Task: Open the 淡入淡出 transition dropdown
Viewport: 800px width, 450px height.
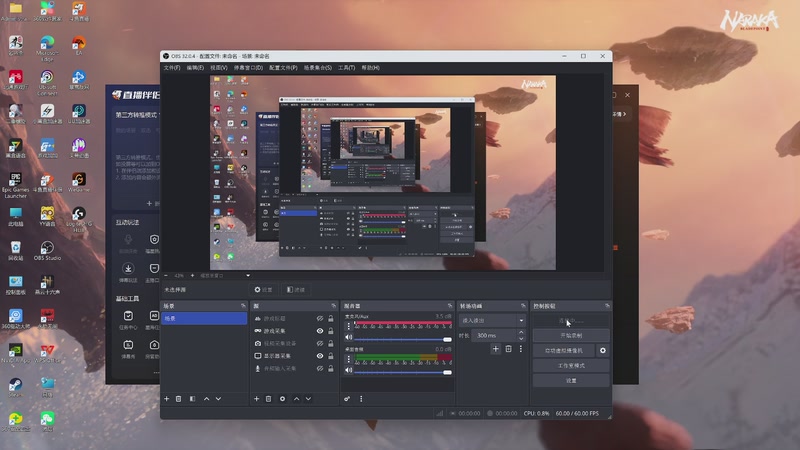Action: (491, 320)
